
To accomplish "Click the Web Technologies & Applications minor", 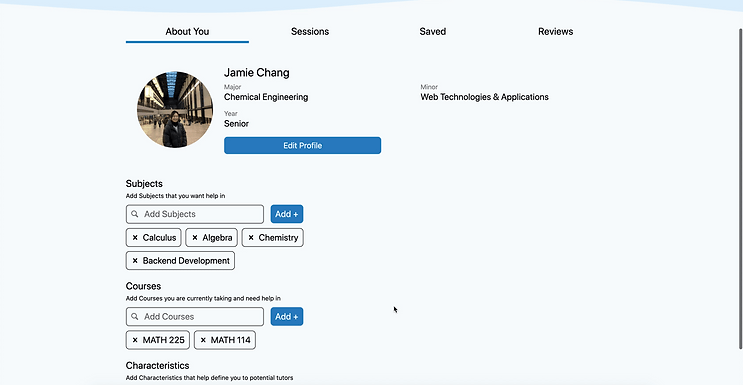I will [484, 97].
